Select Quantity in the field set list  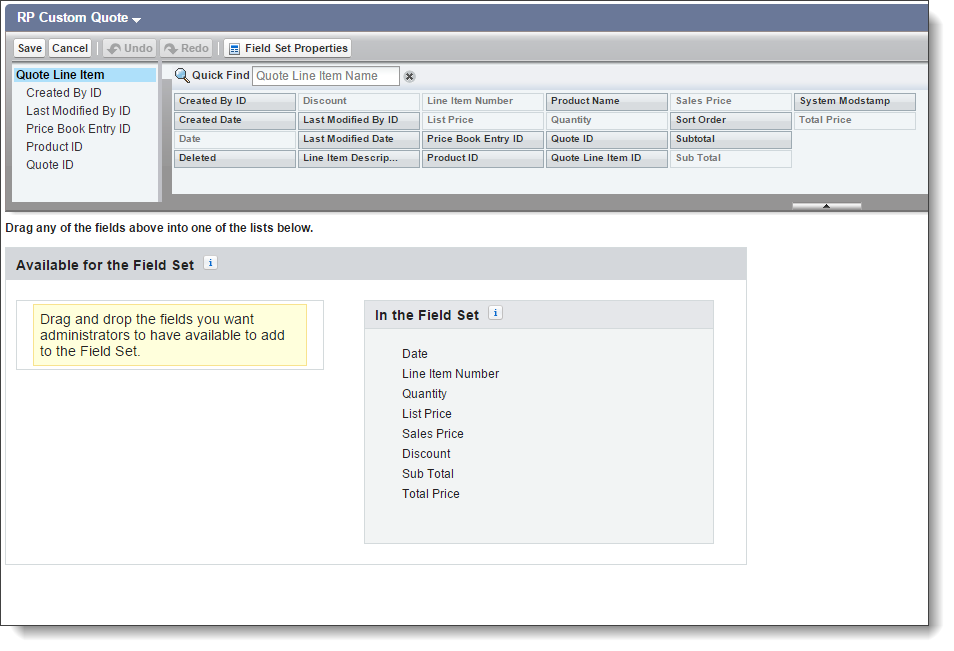click(424, 394)
